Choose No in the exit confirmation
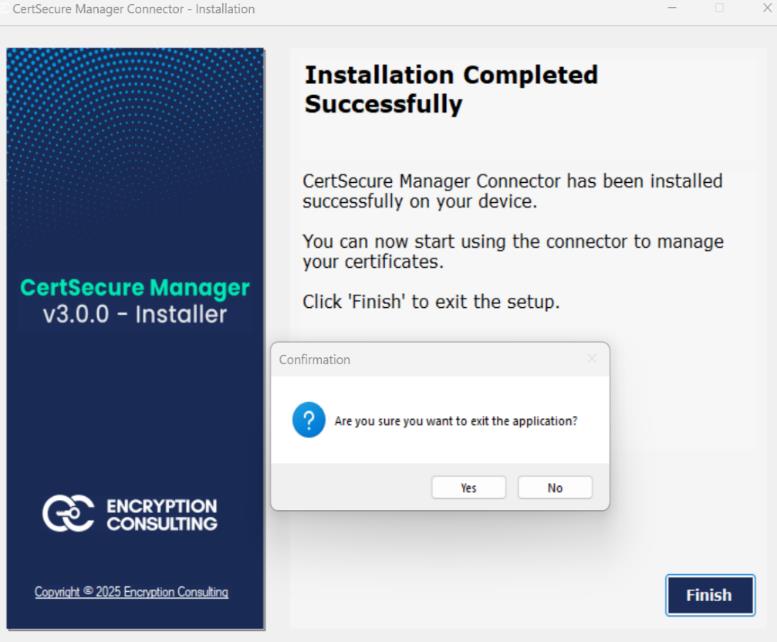The height and width of the screenshot is (642, 777). (x=555, y=488)
